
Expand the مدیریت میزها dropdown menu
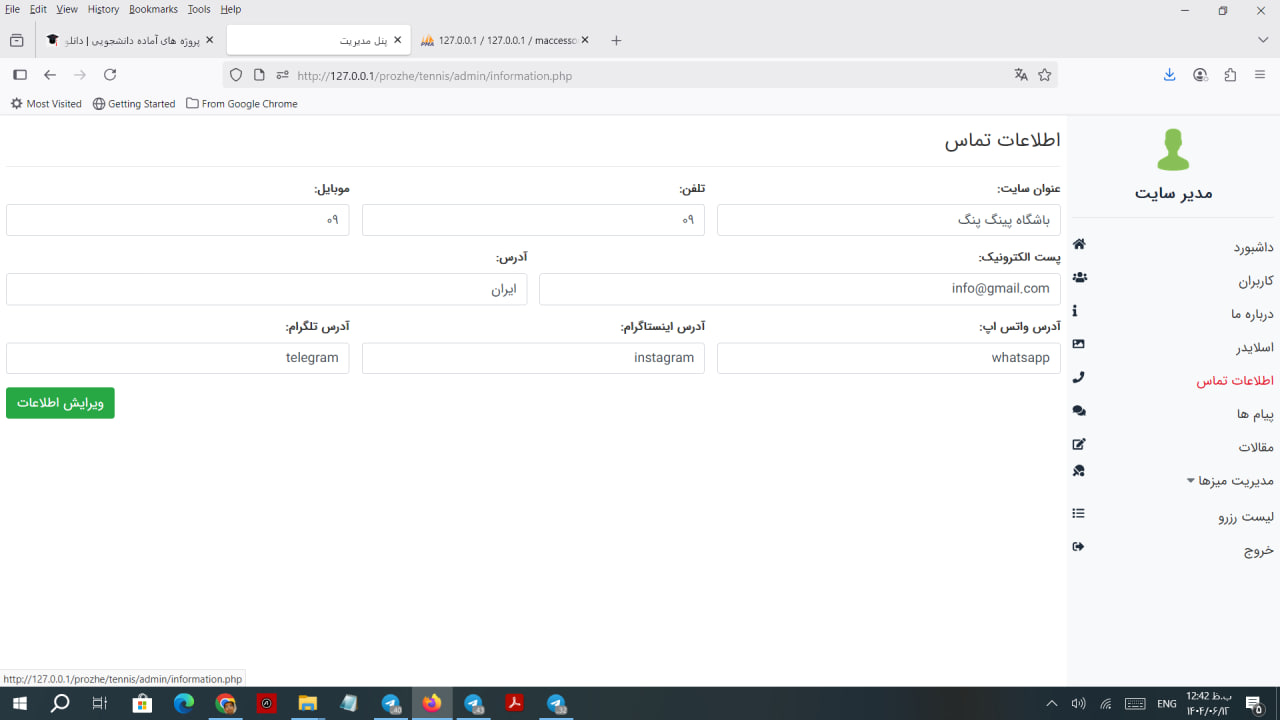click(x=1230, y=481)
